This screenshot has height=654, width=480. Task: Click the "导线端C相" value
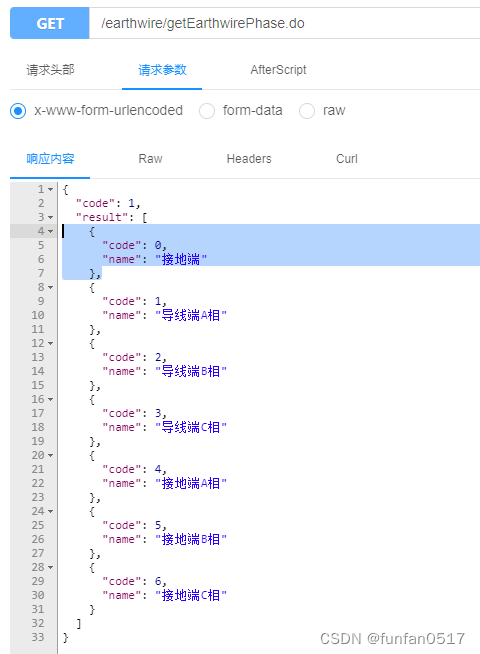(x=191, y=427)
